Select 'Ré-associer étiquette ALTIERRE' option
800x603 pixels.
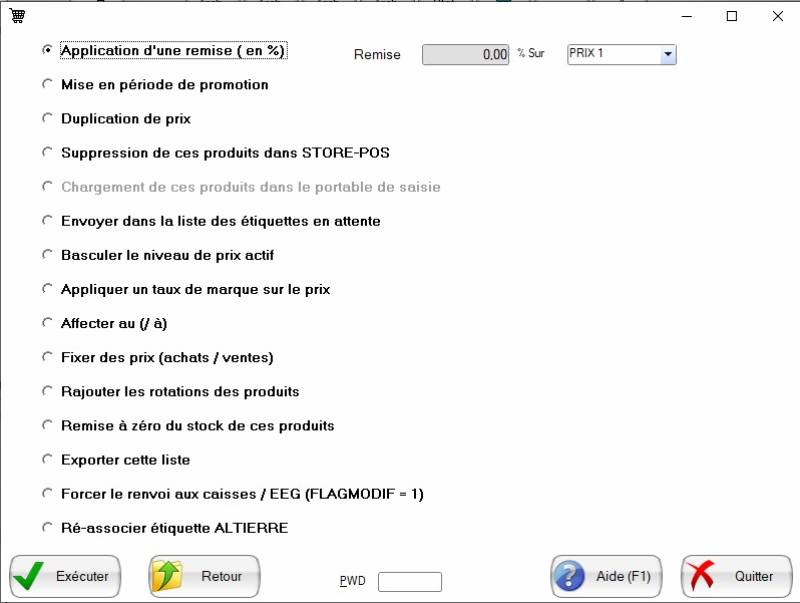tap(46, 527)
